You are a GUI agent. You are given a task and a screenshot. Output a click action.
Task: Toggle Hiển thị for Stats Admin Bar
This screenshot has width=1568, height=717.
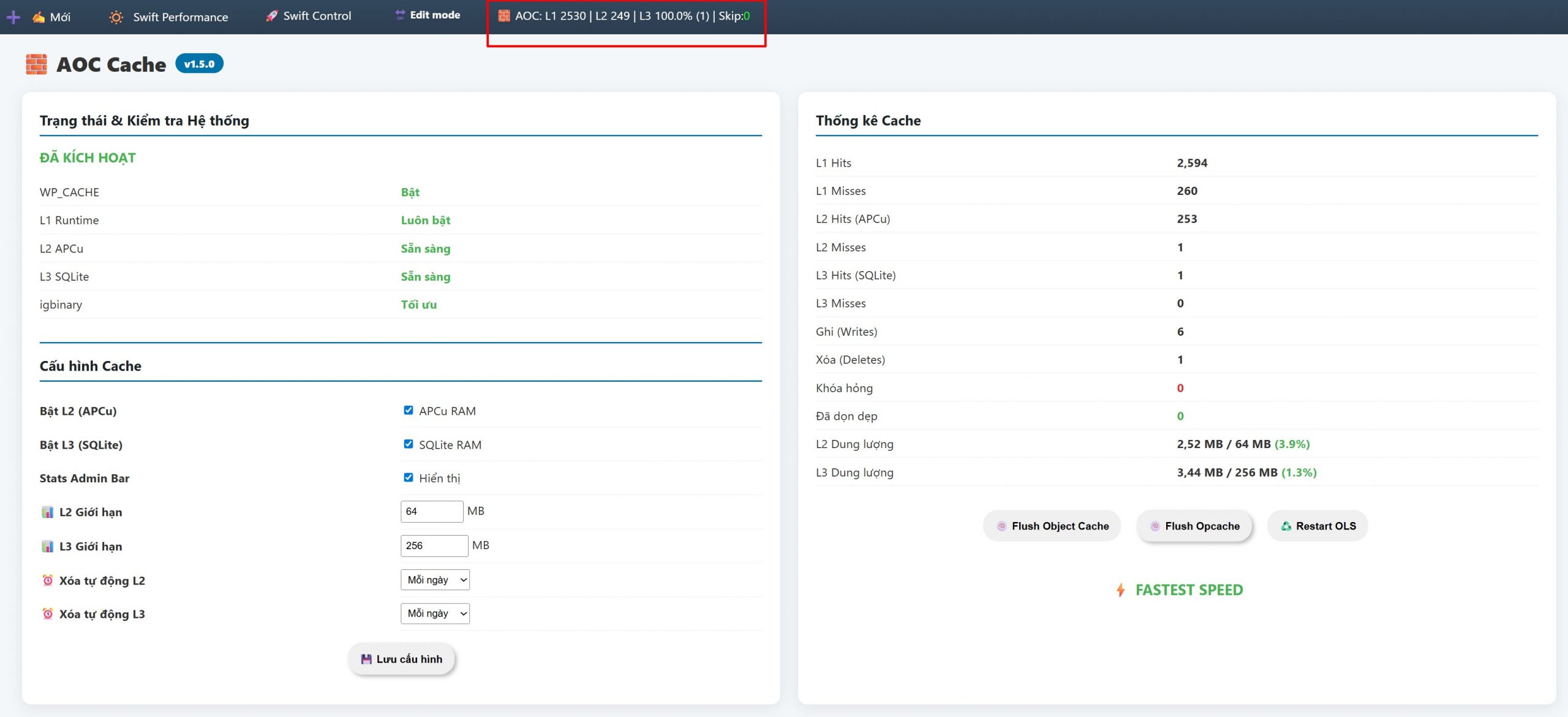click(408, 478)
